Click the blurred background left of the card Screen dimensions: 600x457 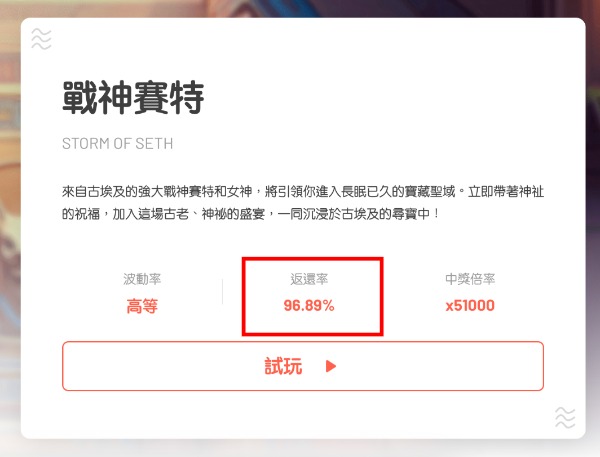tap(10, 230)
